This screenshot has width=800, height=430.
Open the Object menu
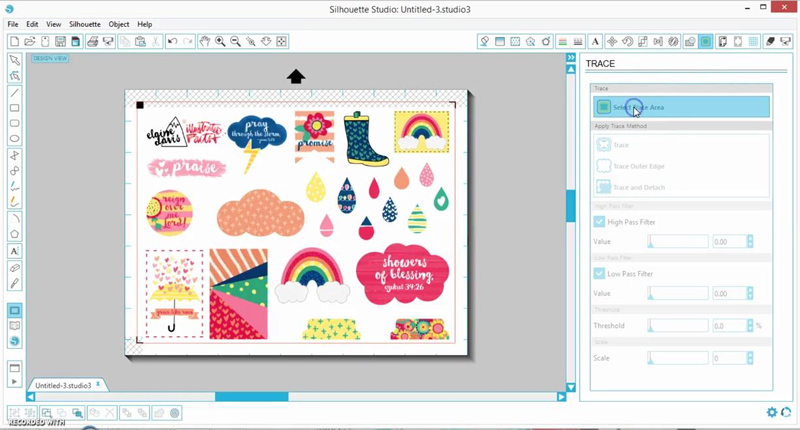(x=119, y=24)
